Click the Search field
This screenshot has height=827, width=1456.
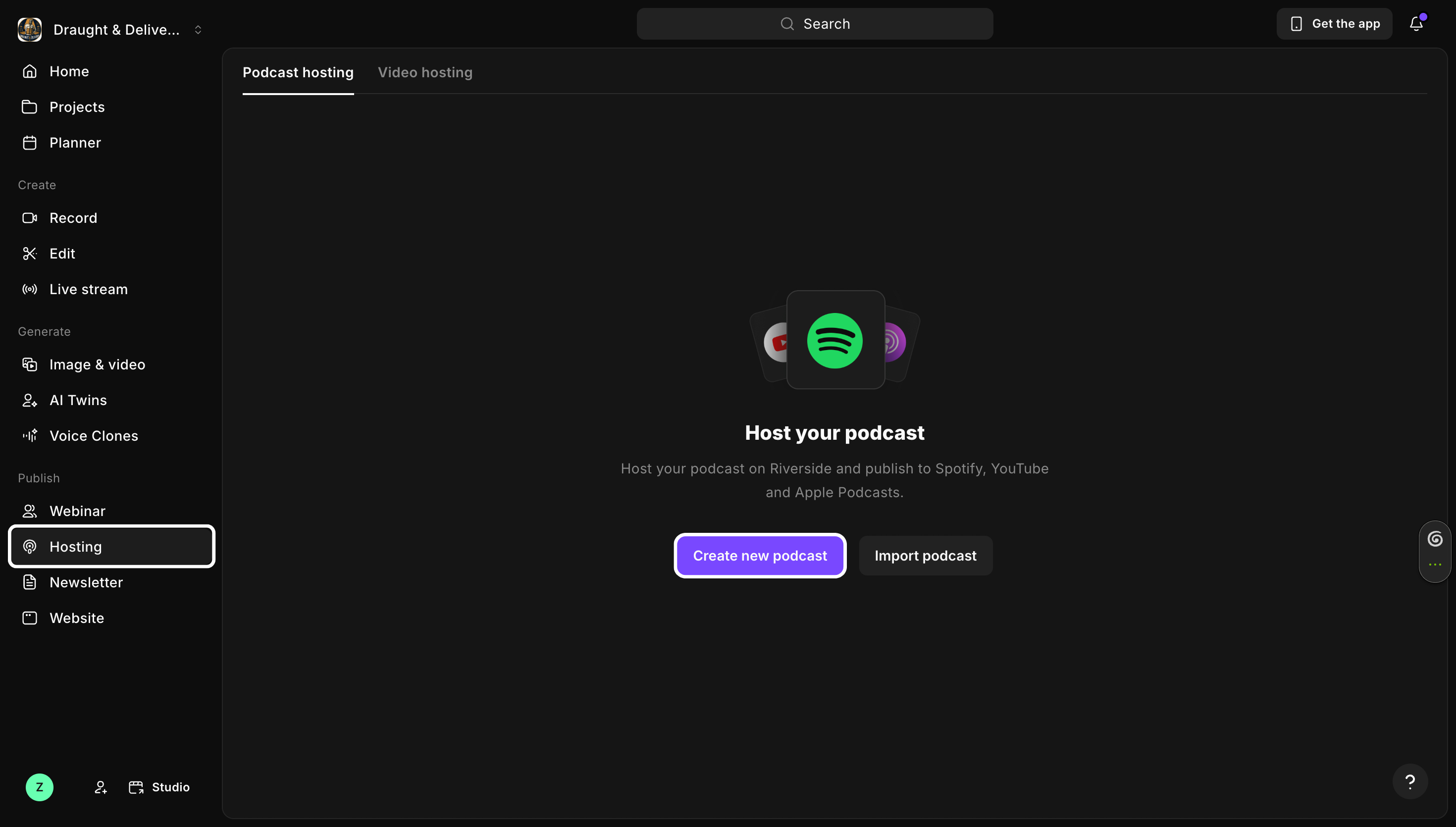coord(815,23)
